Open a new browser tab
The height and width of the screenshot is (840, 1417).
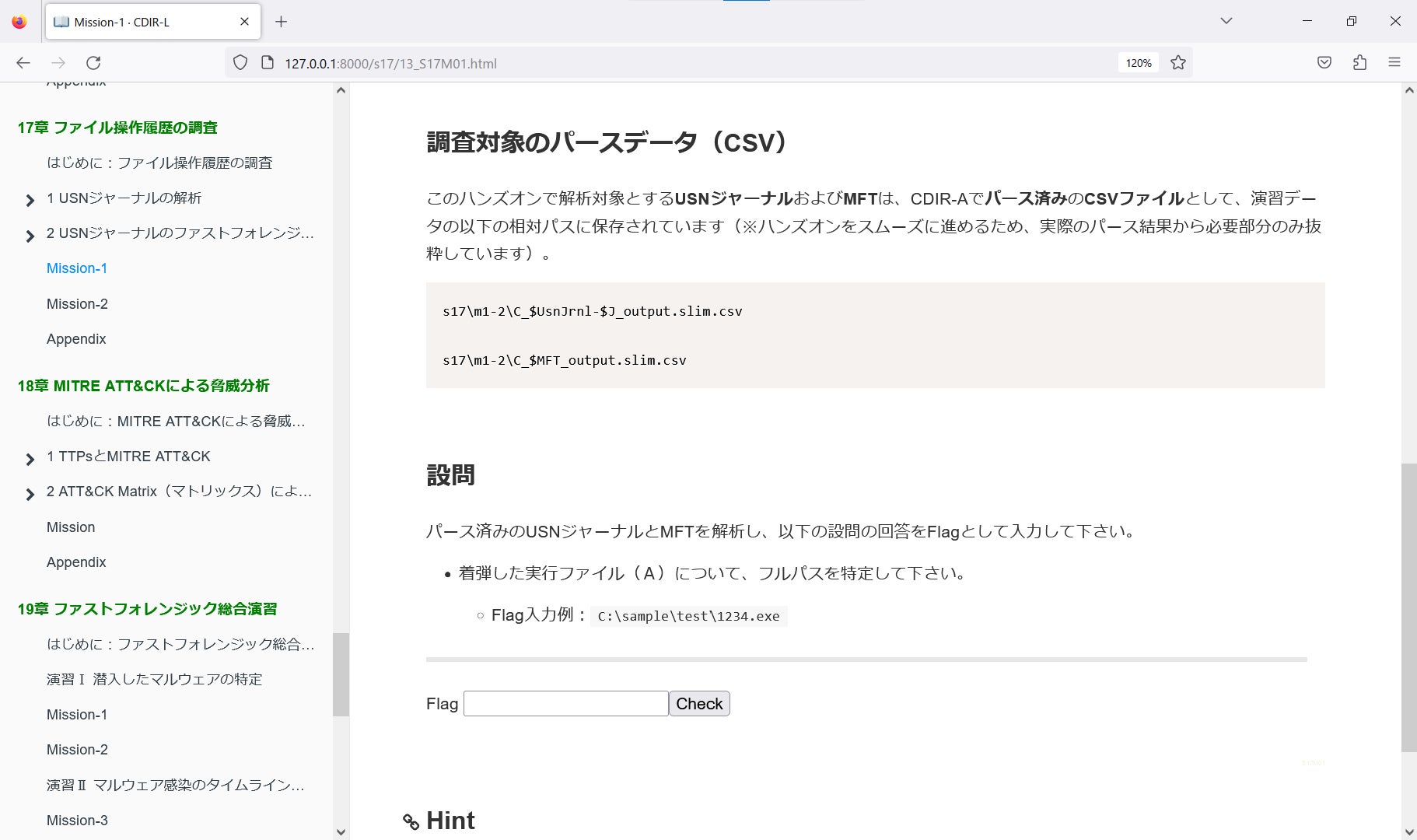[282, 22]
